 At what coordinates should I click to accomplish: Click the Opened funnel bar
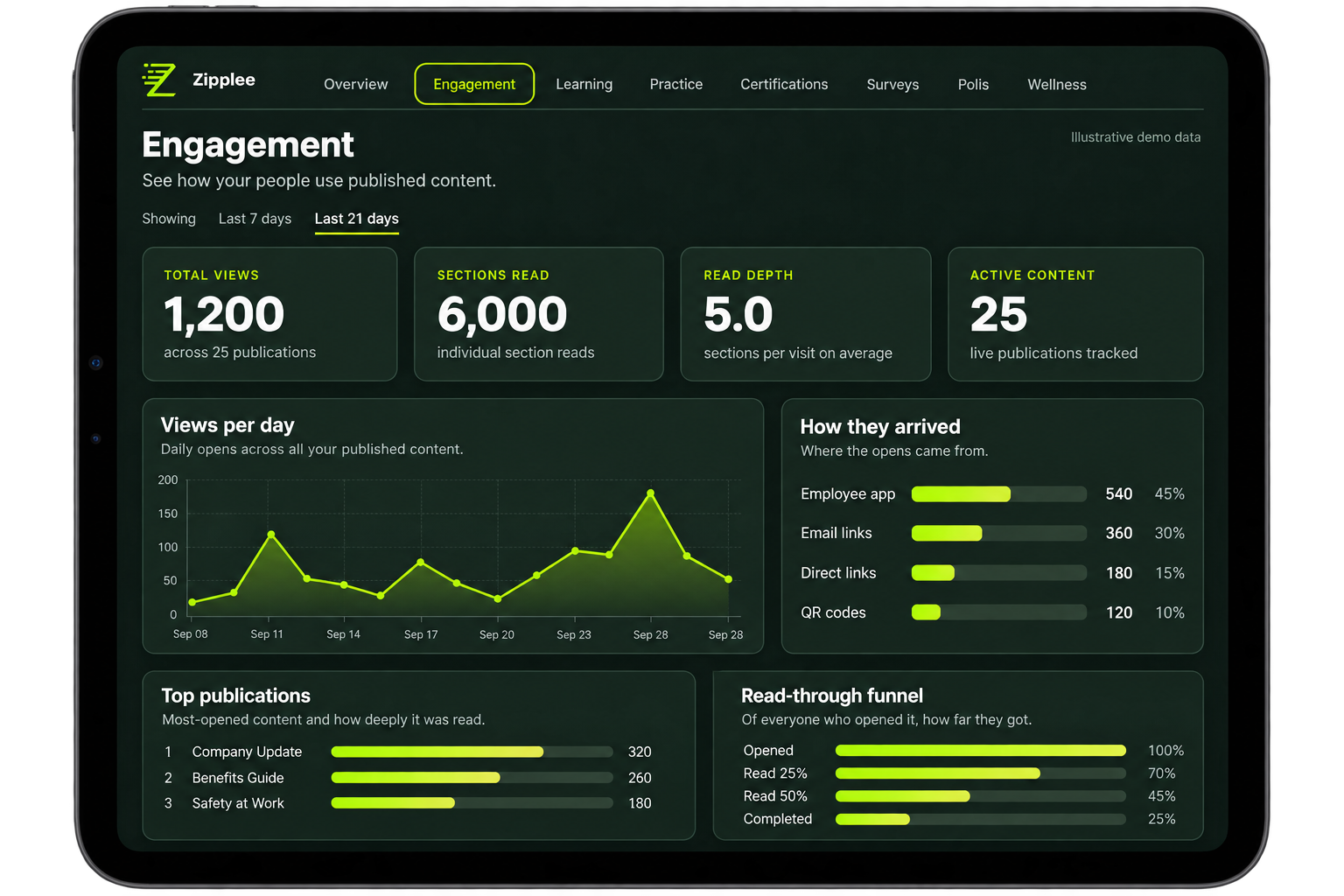(981, 751)
